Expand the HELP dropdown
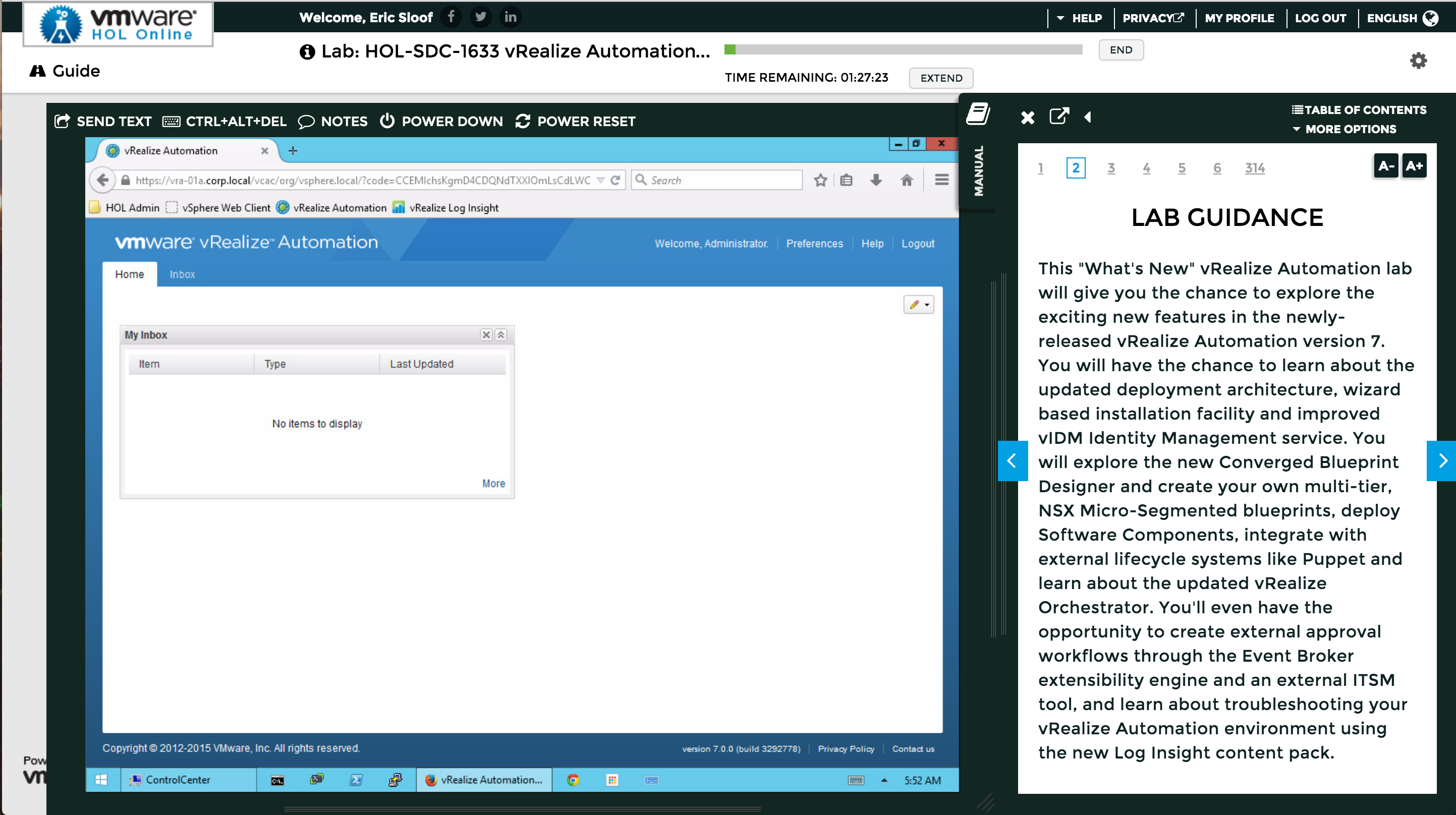 (x=1079, y=18)
